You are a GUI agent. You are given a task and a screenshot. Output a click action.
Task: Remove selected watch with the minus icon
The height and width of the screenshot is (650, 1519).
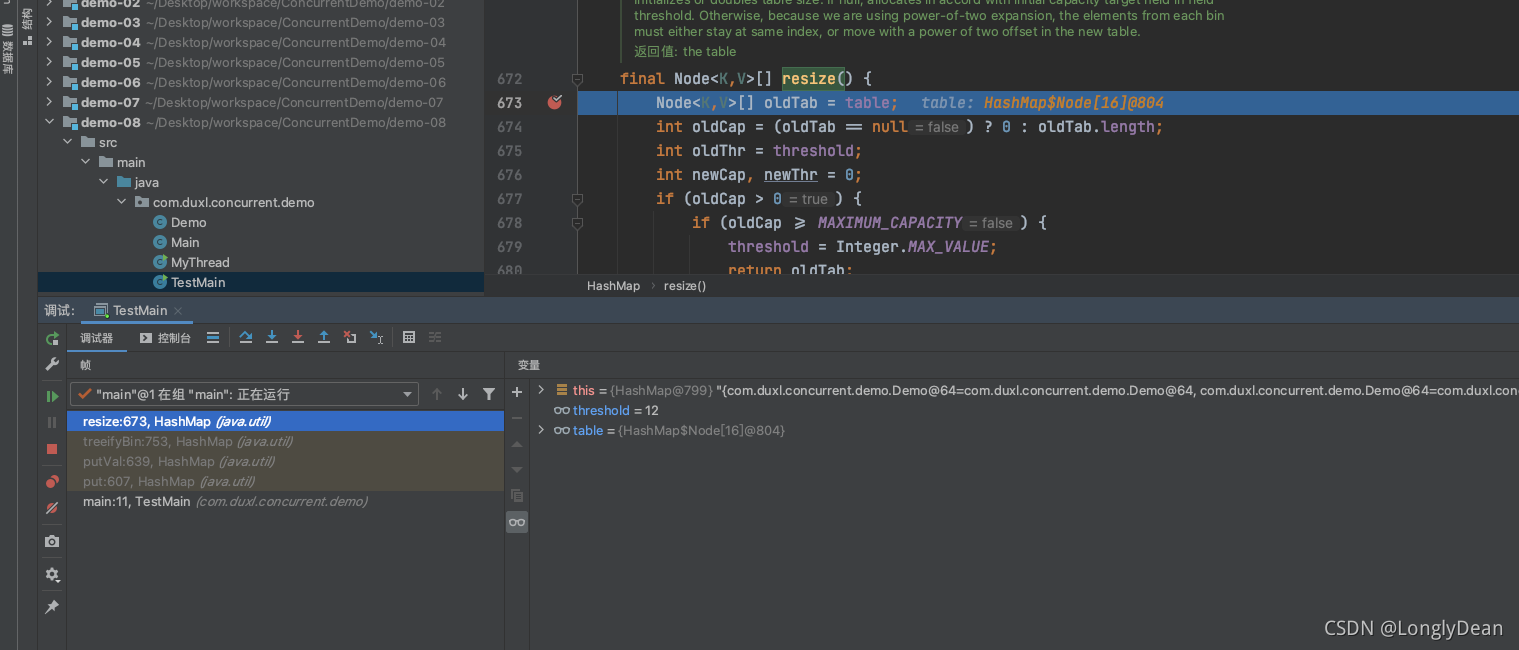click(x=517, y=418)
